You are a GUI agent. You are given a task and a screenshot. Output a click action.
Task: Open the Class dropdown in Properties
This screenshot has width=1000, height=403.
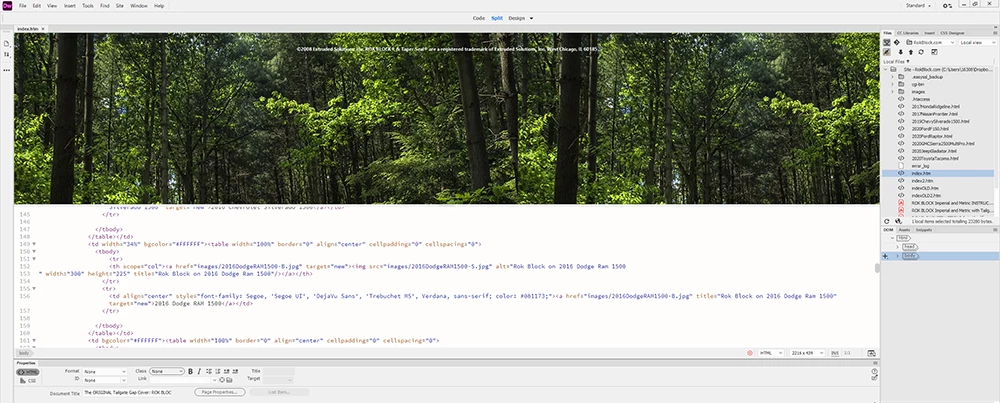(x=166, y=371)
